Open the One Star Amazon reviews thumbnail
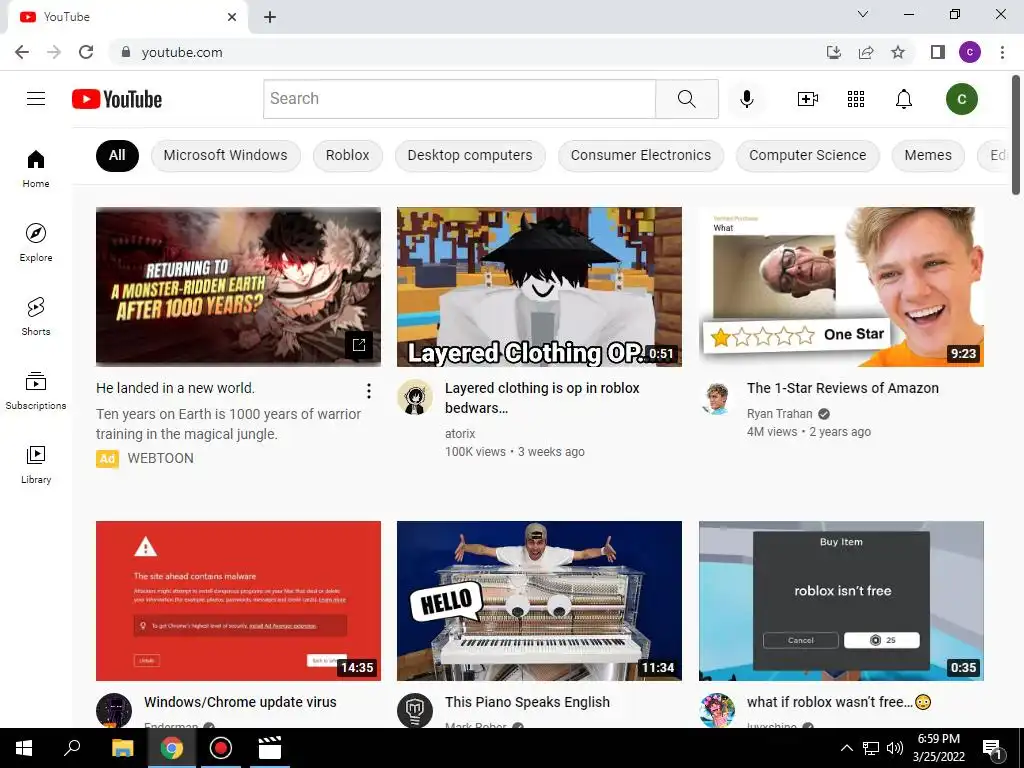Viewport: 1024px width, 768px height. click(841, 287)
